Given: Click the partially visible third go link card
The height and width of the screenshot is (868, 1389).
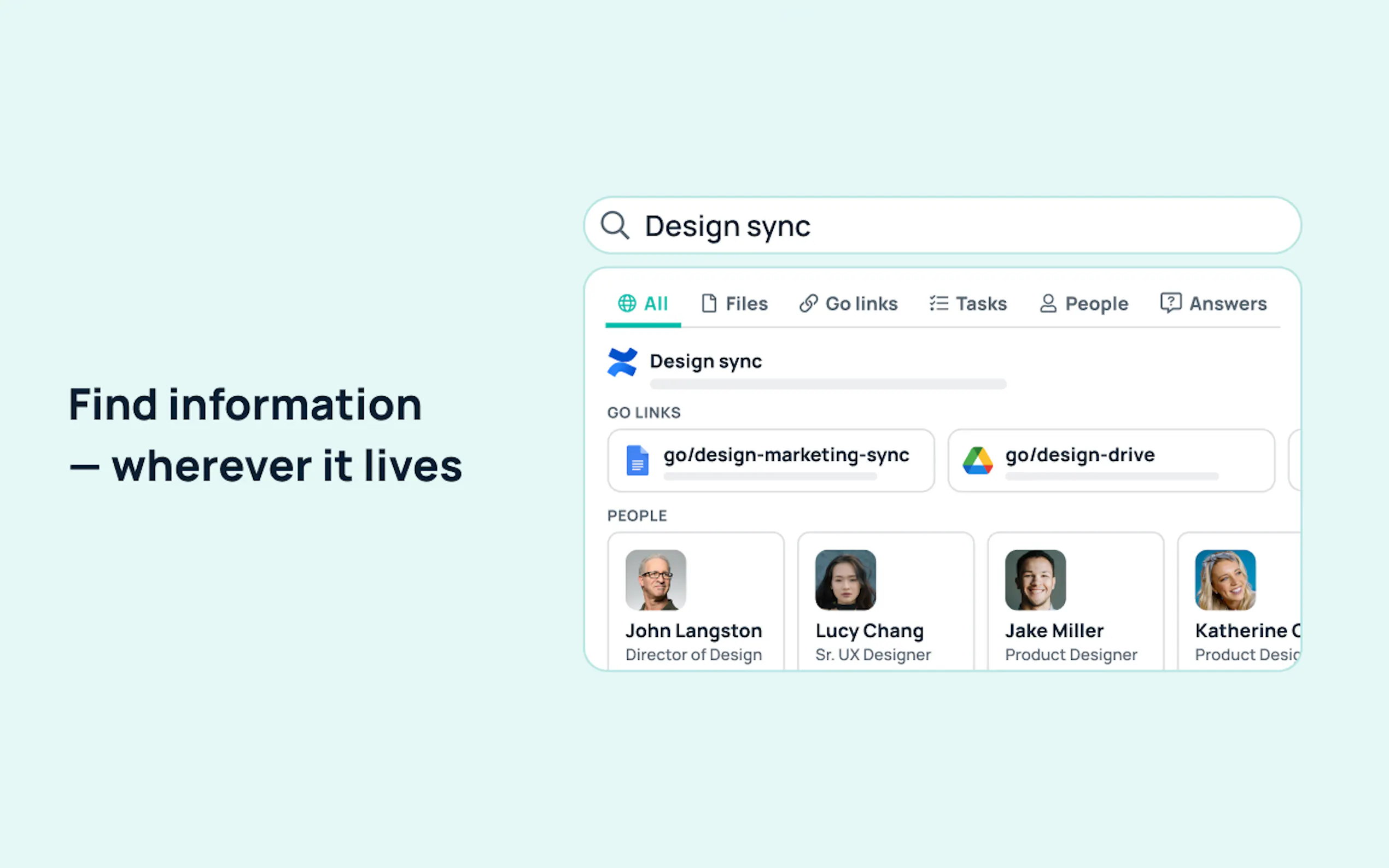Looking at the screenshot, I should point(1295,460).
